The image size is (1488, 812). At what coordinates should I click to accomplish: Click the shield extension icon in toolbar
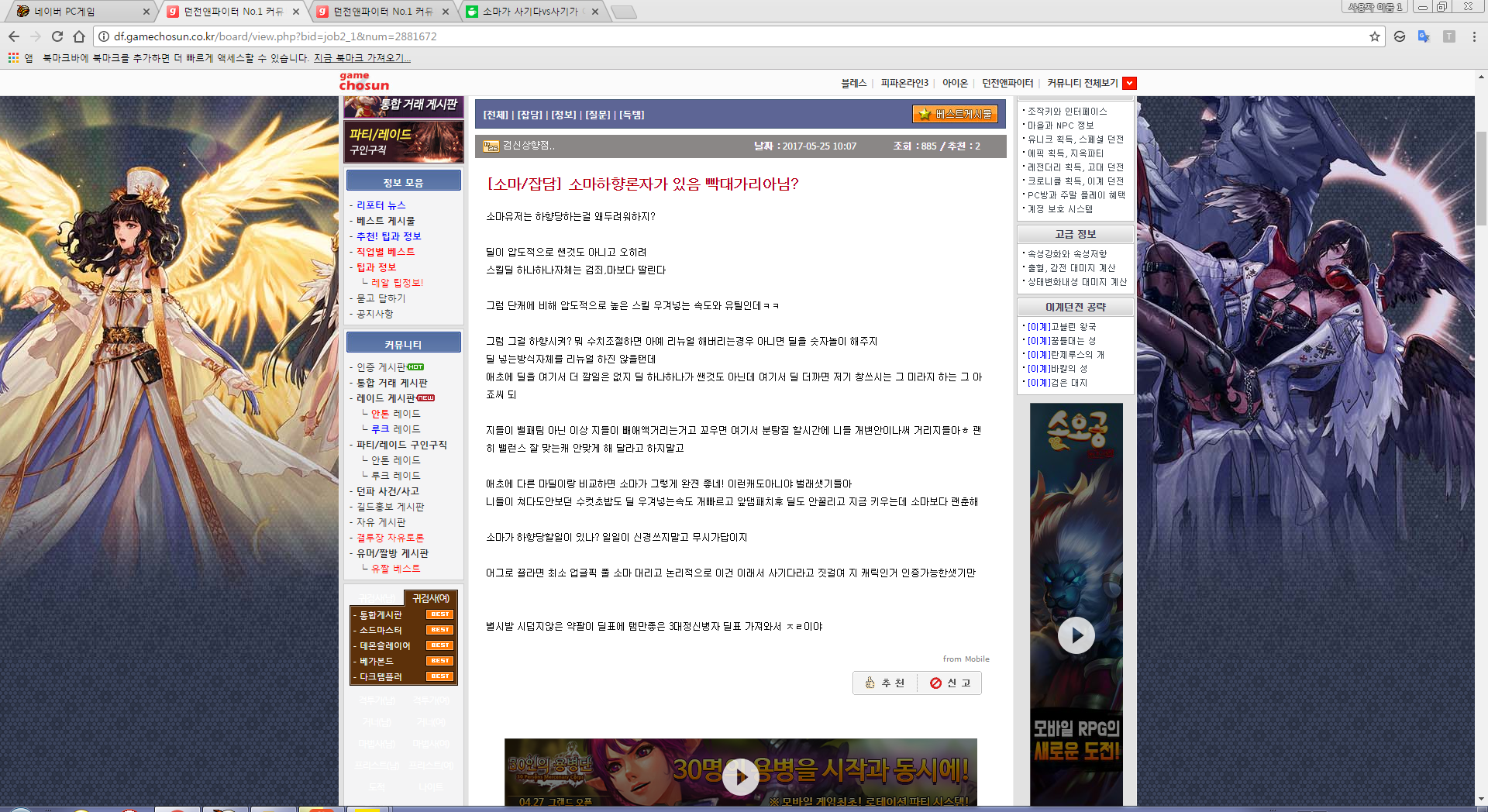[1400, 36]
